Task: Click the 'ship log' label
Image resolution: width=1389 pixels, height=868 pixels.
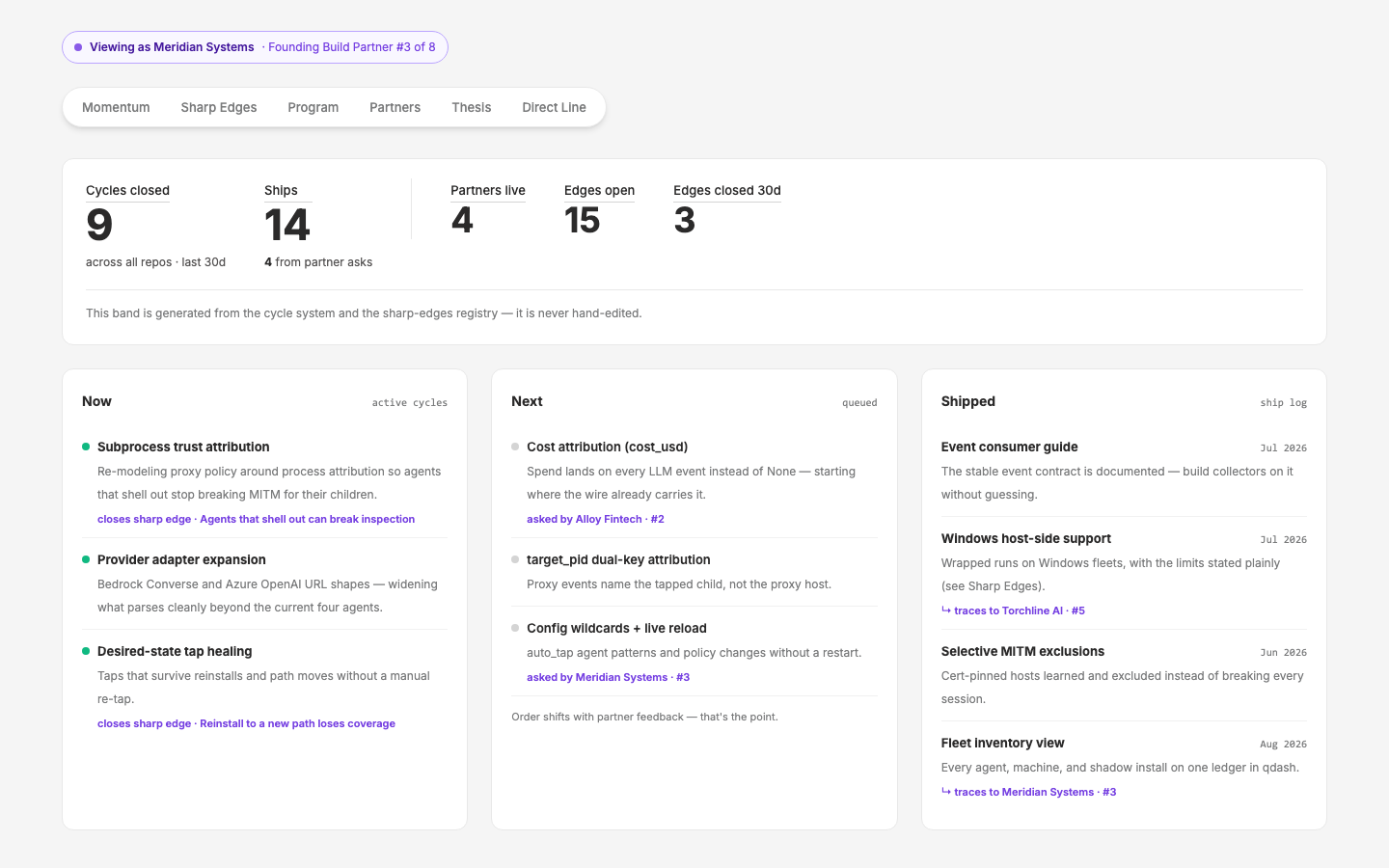Action: [1284, 403]
